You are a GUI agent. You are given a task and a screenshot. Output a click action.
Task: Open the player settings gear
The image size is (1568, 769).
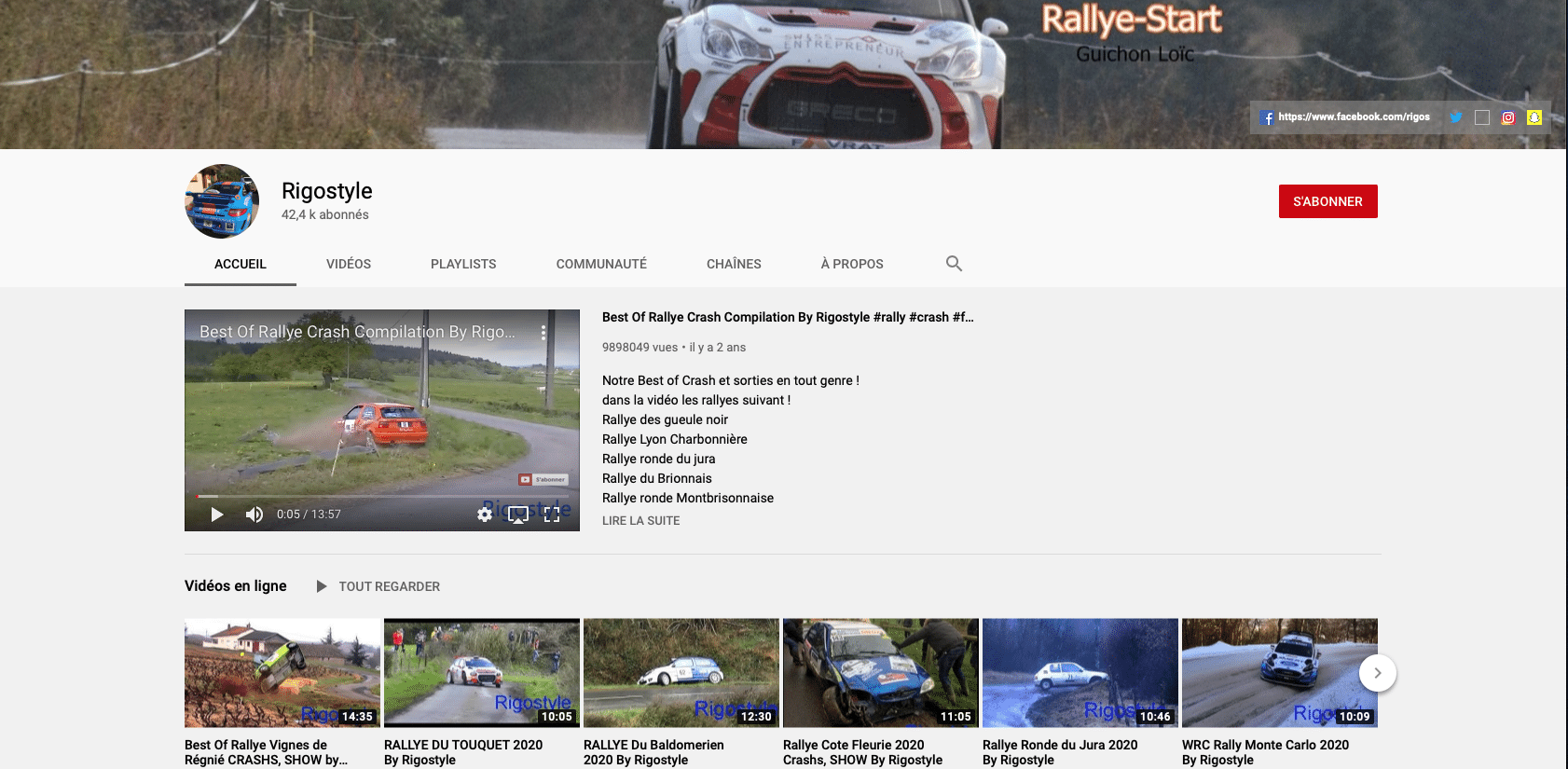[x=485, y=515]
